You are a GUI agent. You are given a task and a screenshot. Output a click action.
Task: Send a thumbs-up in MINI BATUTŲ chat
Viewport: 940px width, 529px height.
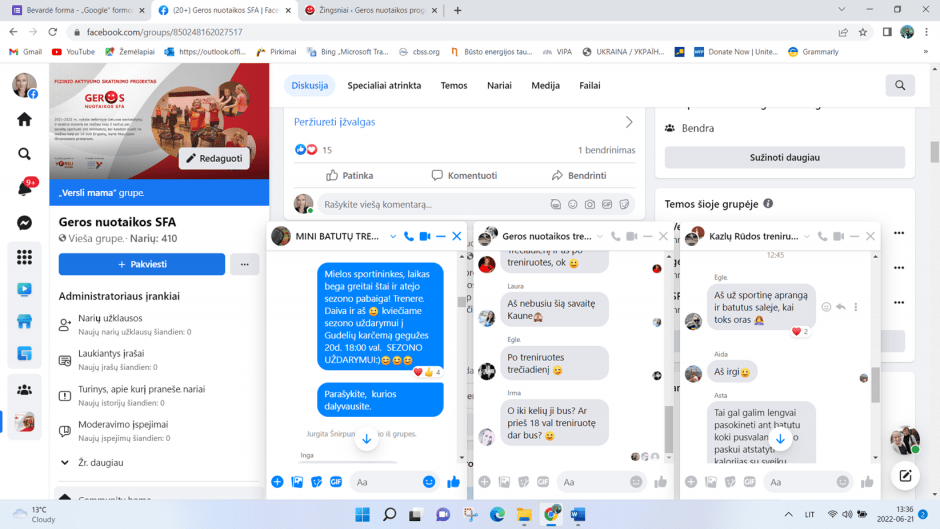(453, 482)
